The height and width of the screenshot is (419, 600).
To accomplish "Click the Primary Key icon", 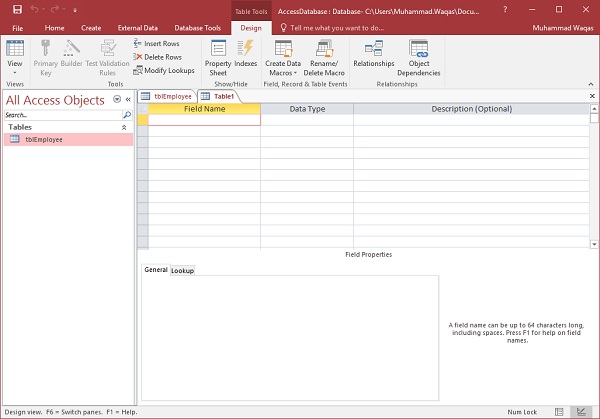I will (x=45, y=55).
